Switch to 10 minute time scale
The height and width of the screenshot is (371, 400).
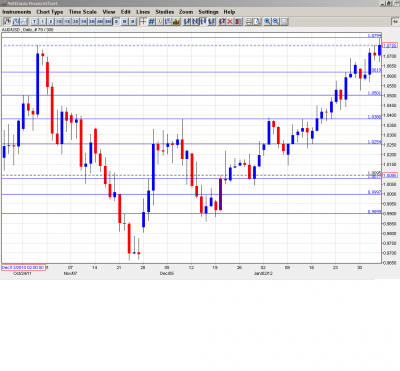pyautogui.click(x=59, y=22)
